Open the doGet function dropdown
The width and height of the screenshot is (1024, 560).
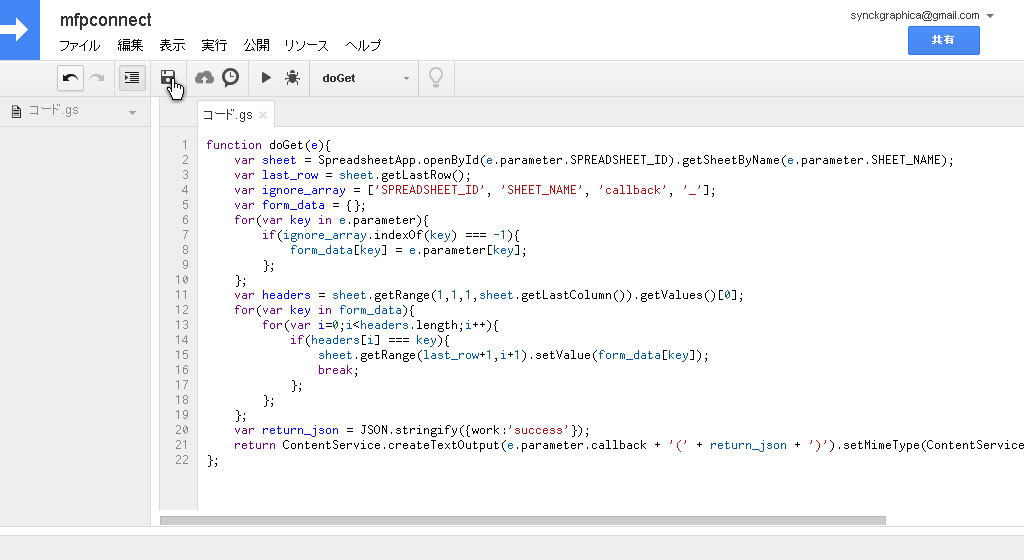click(x=365, y=78)
